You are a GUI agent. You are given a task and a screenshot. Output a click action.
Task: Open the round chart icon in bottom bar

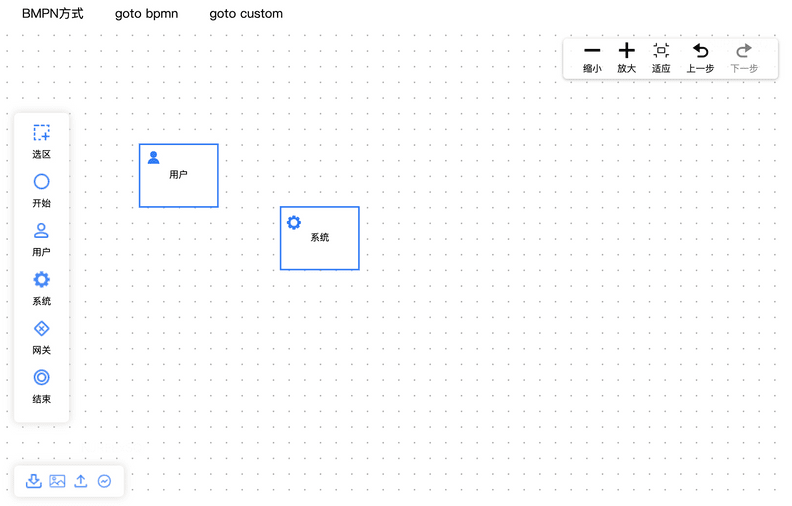pos(105,481)
